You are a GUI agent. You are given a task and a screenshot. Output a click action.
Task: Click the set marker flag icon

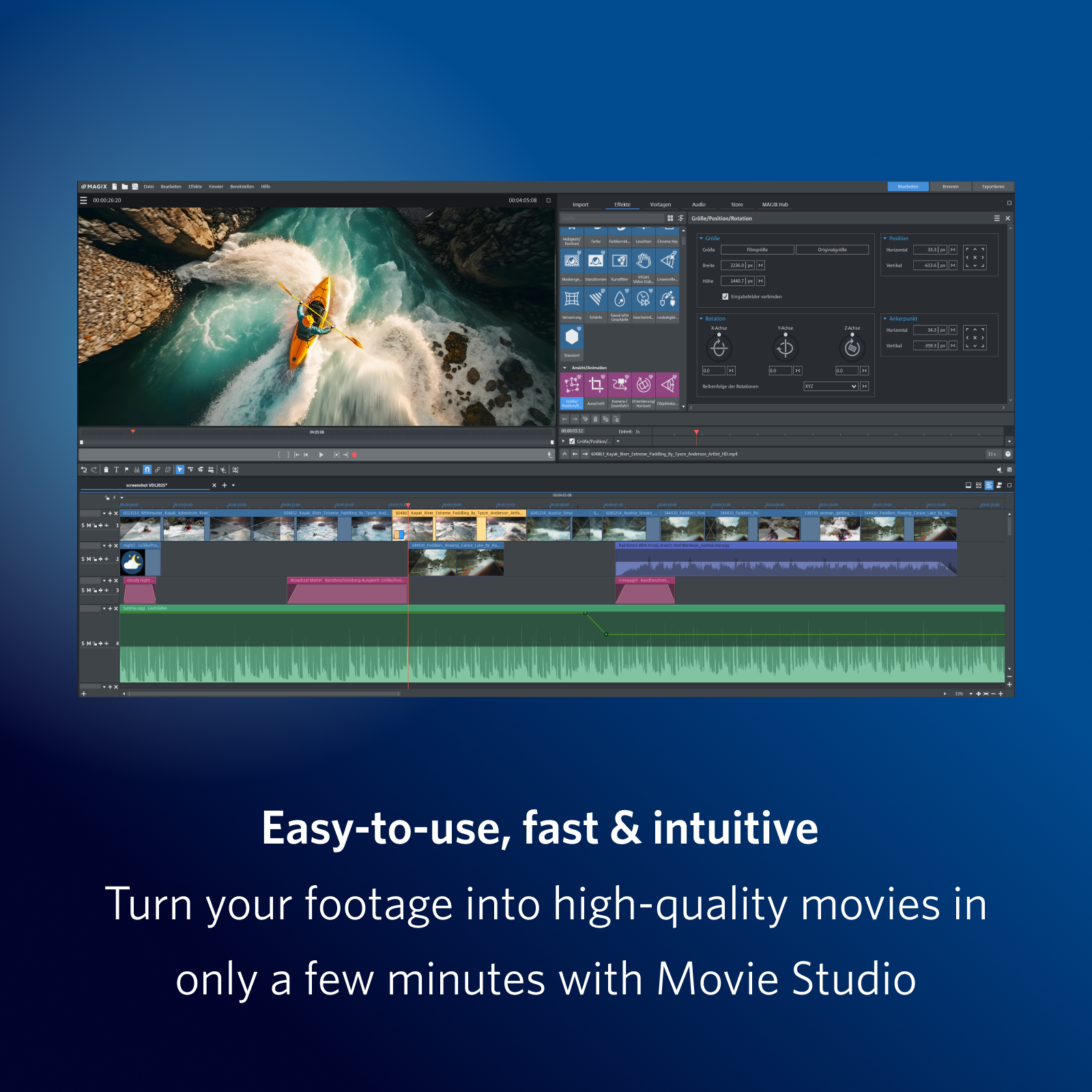126,470
